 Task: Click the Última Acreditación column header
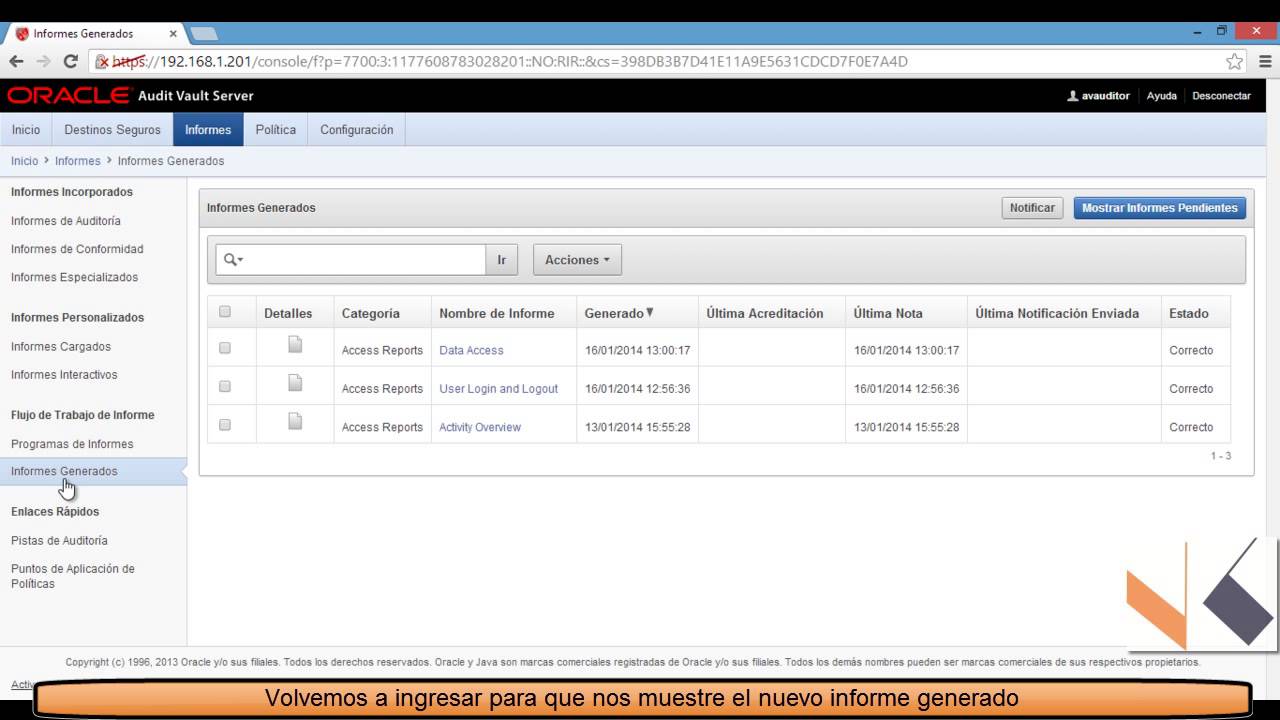[765, 313]
